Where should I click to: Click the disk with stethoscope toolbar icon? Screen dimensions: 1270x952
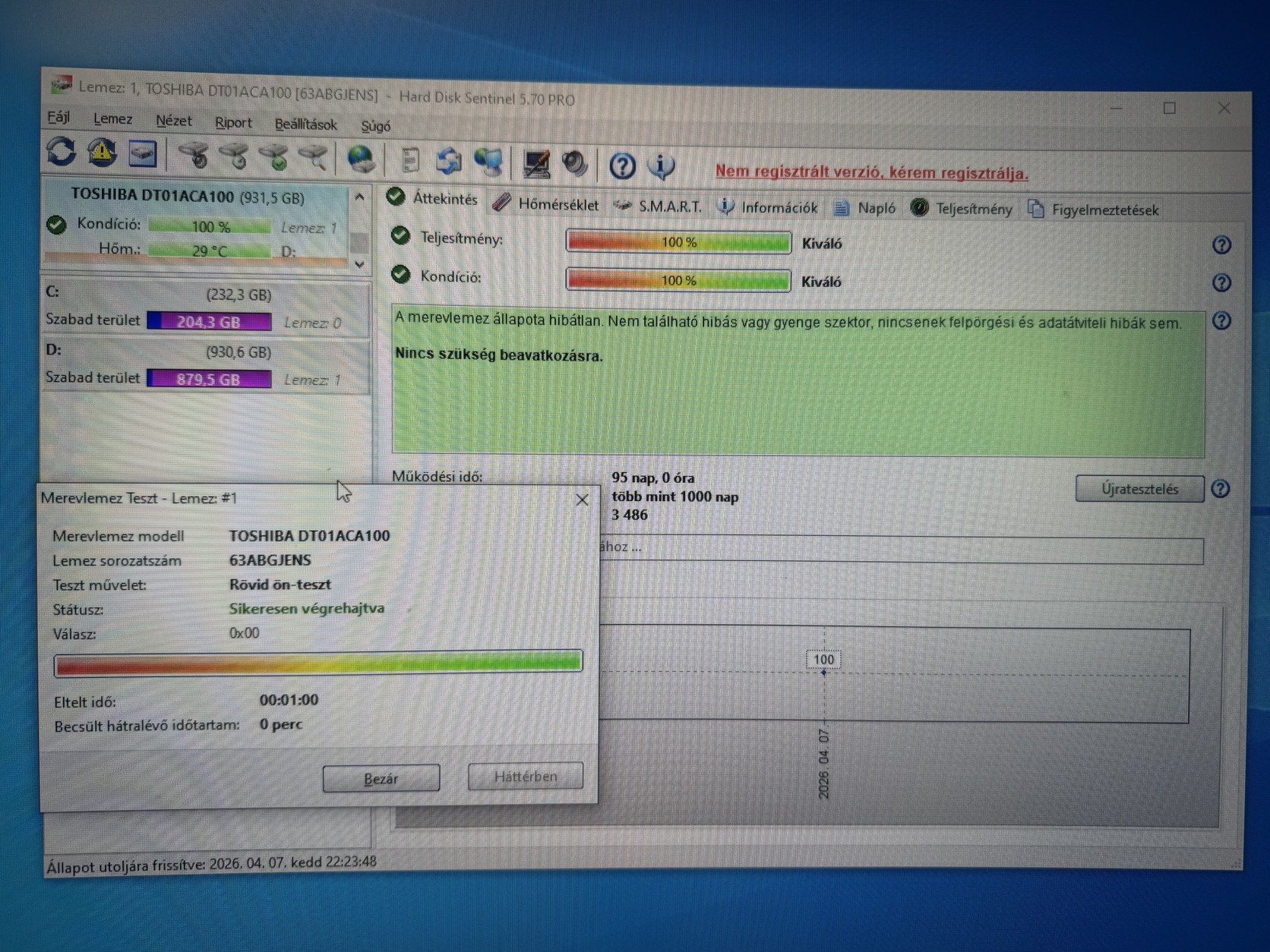(194, 155)
